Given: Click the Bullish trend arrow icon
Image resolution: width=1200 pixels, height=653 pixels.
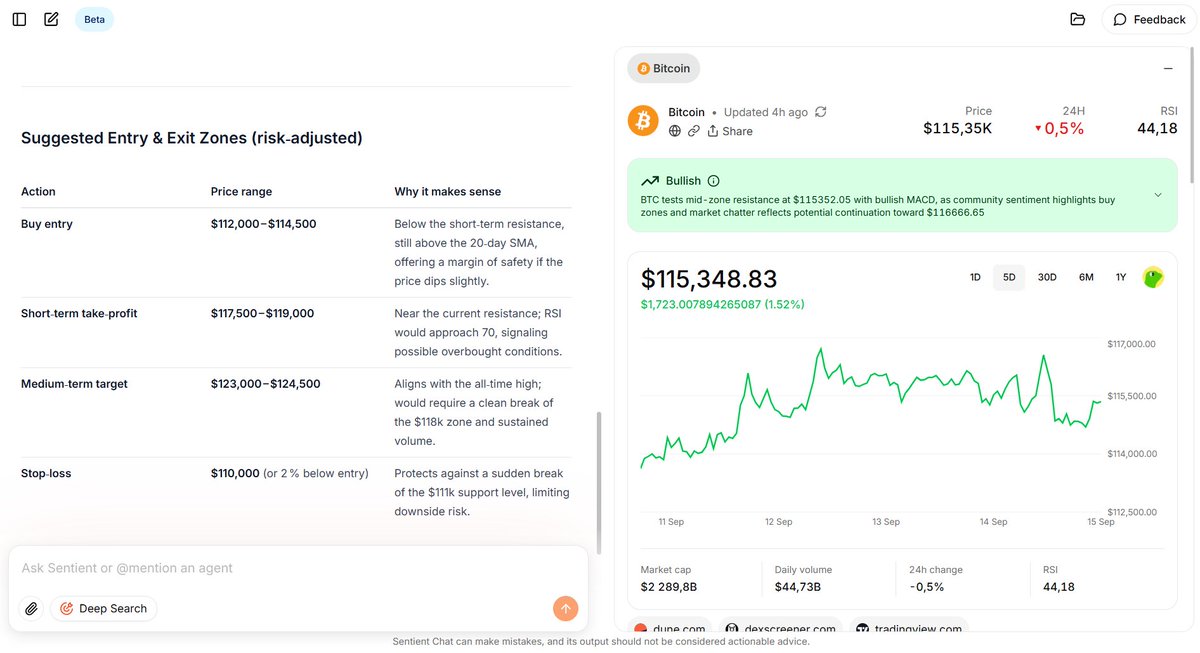Looking at the screenshot, I should [x=650, y=181].
